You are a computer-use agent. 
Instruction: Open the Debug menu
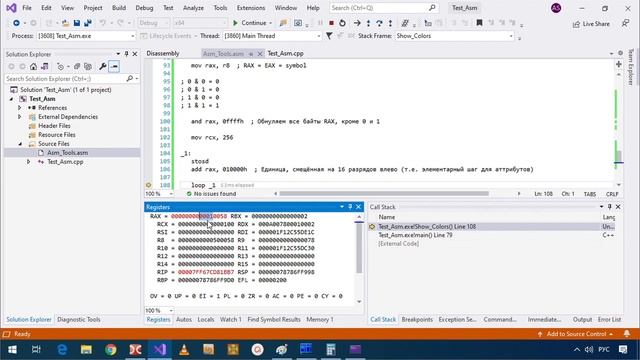point(144,8)
